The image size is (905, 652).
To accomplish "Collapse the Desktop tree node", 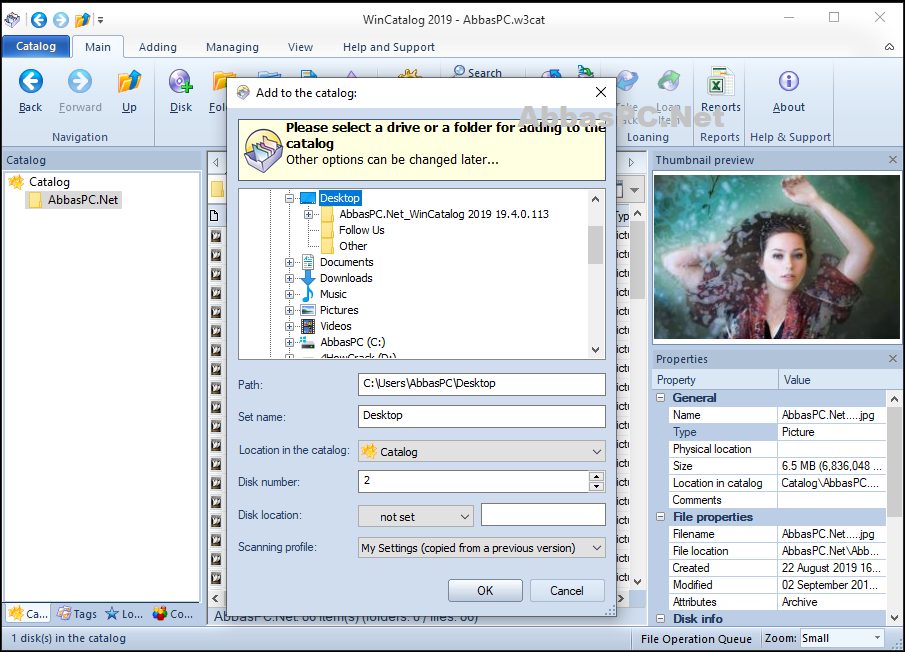I will [x=289, y=198].
